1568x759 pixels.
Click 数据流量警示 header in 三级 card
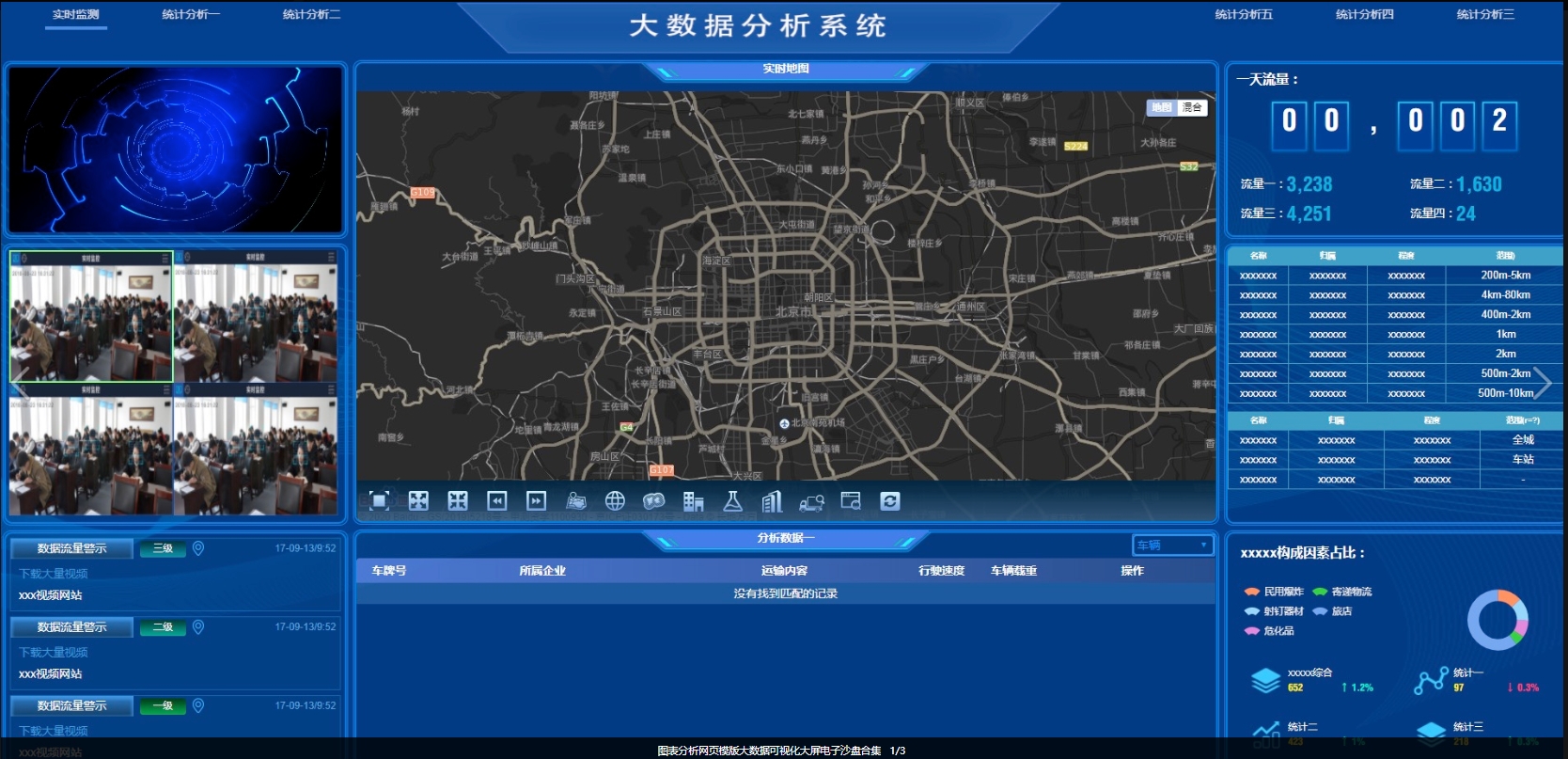pos(72,548)
